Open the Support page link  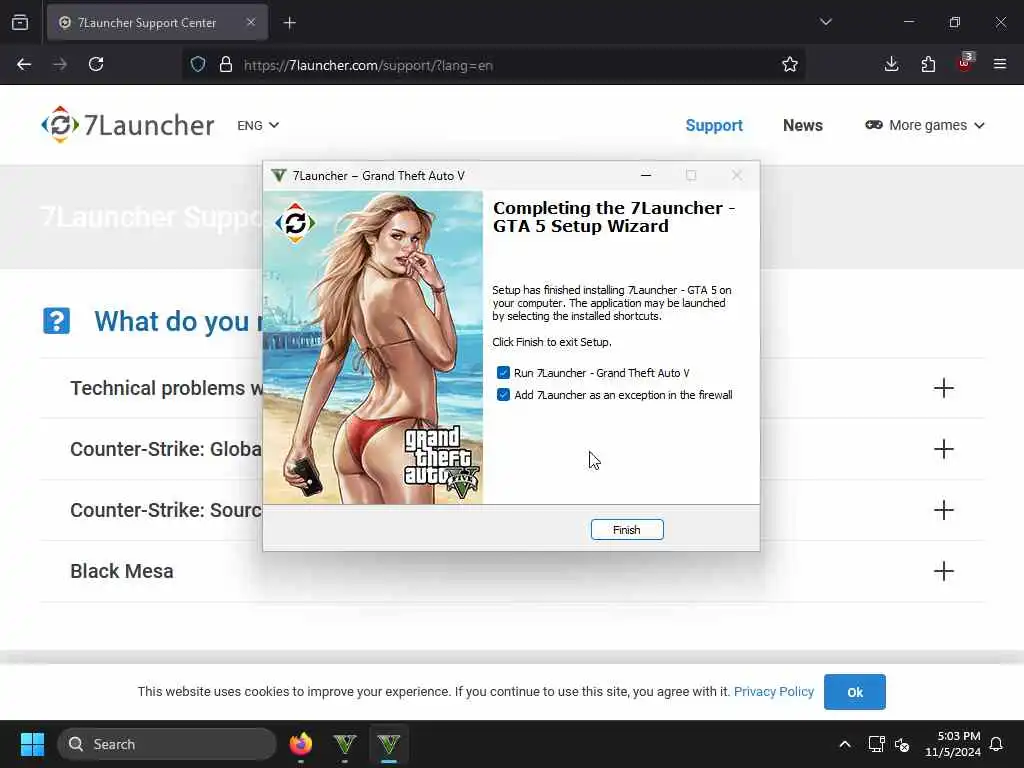coord(714,125)
